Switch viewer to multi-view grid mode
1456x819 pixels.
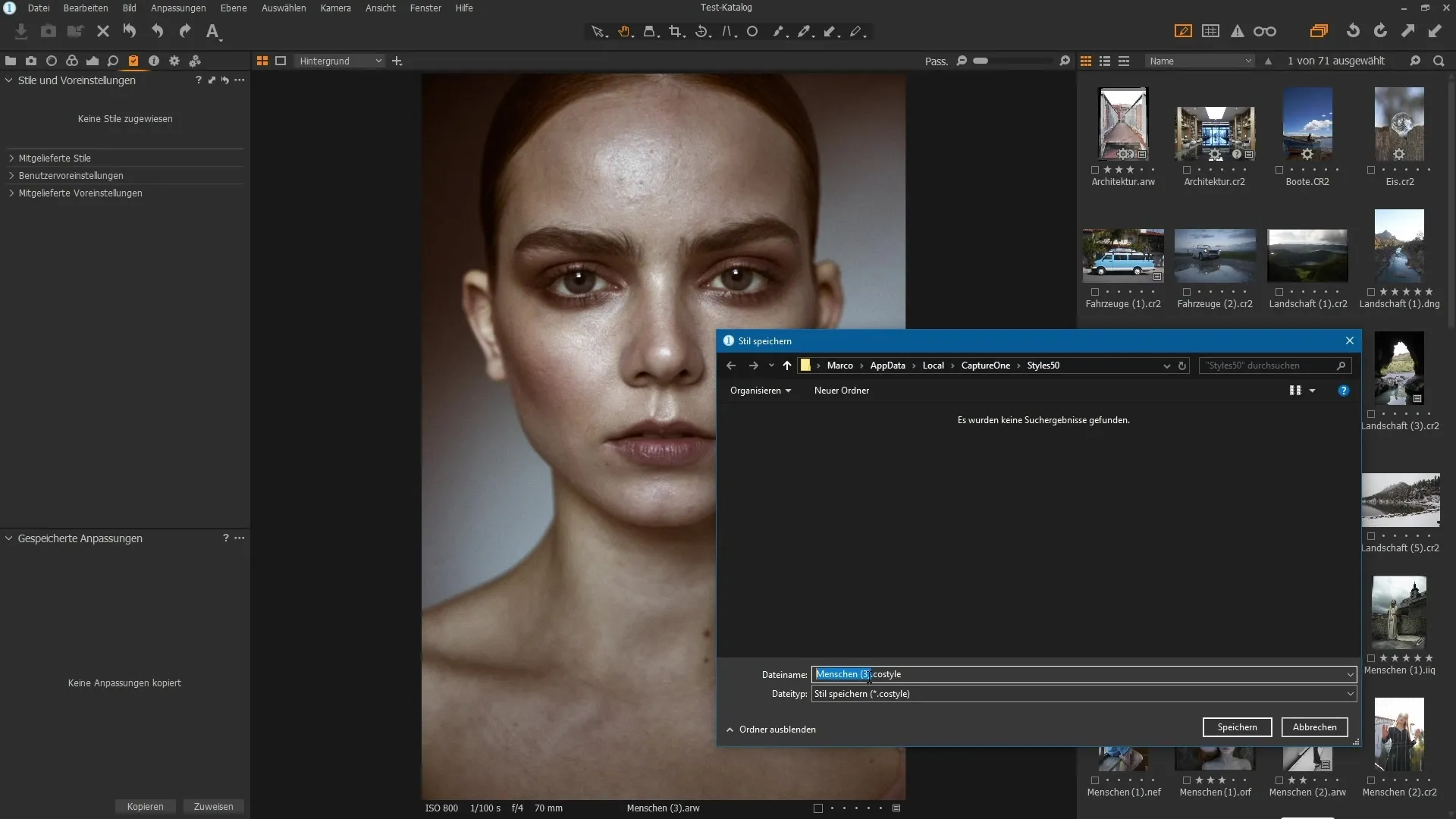(x=262, y=61)
